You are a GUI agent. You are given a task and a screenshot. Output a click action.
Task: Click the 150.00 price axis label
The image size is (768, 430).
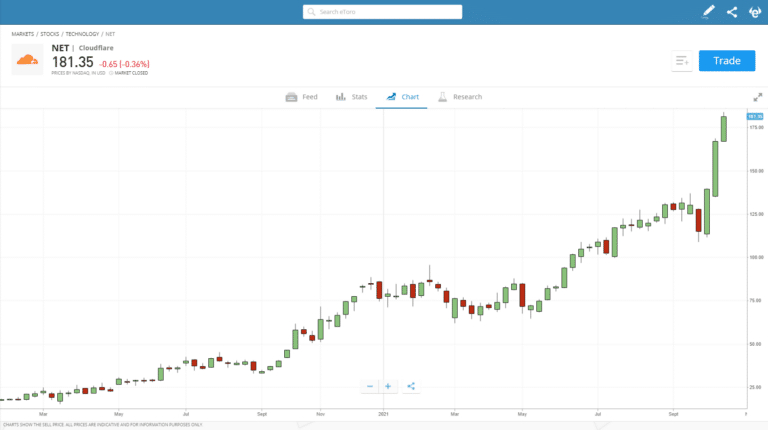click(756, 171)
